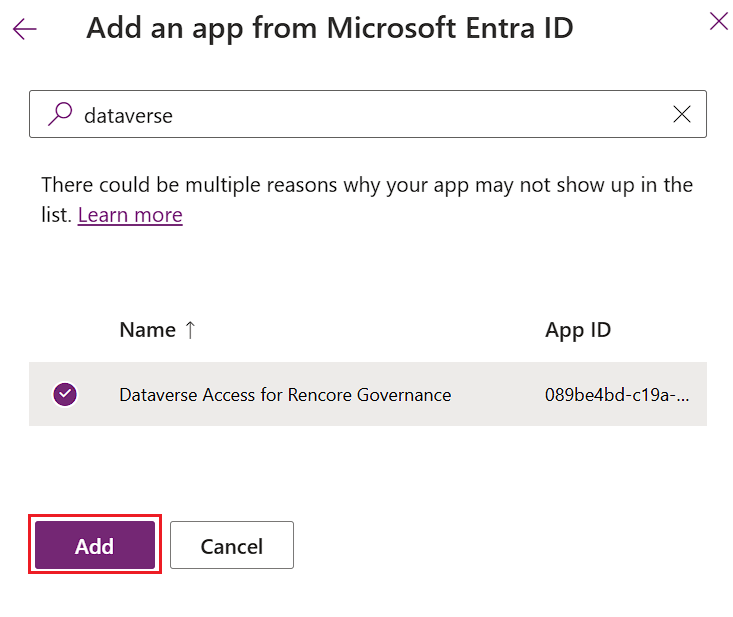Close the Add an app panel
This screenshot has height=617, width=733.
point(719,22)
